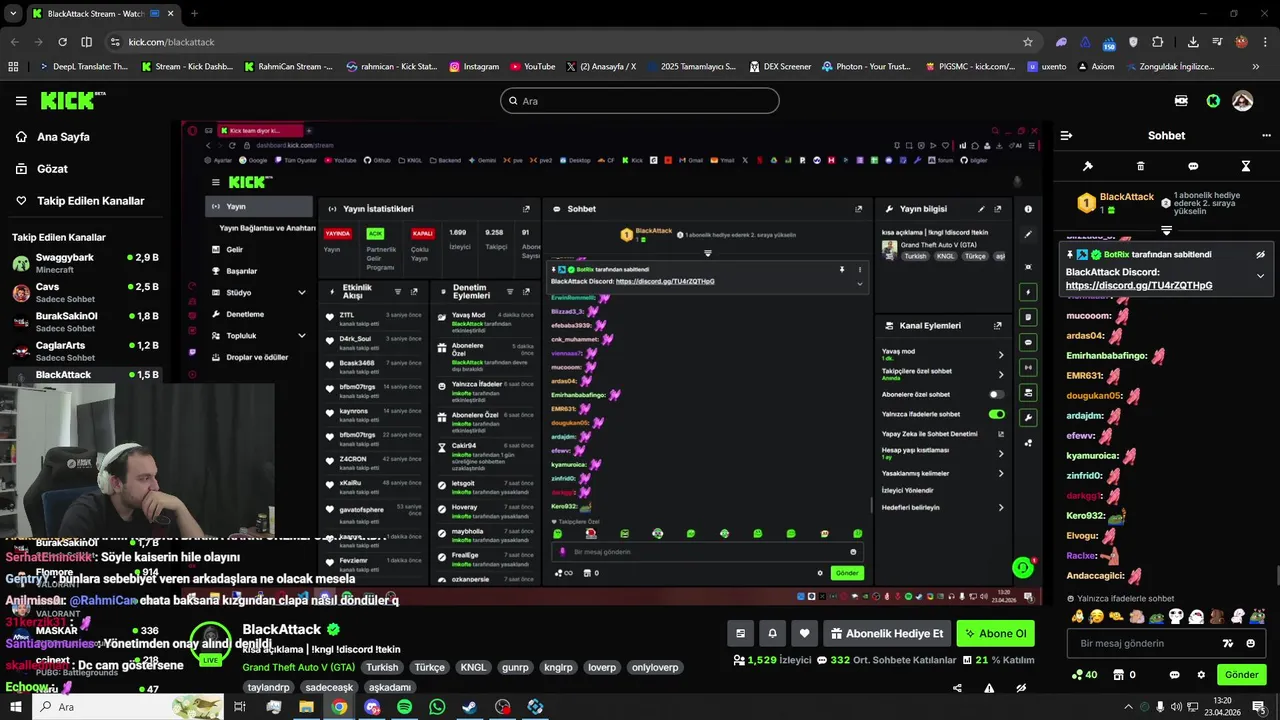Open the emoji picker in message box
The height and width of the screenshot is (720, 1280).
tap(1251, 643)
